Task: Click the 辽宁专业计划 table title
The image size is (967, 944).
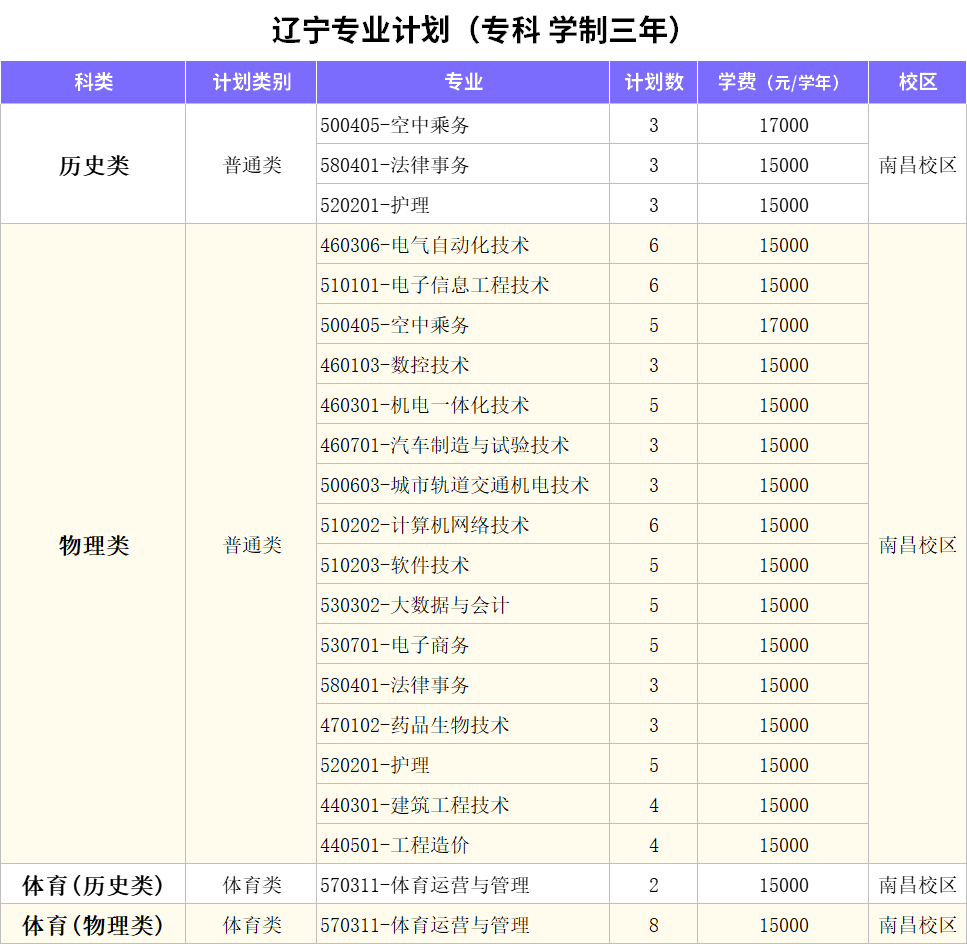Action: (483, 30)
